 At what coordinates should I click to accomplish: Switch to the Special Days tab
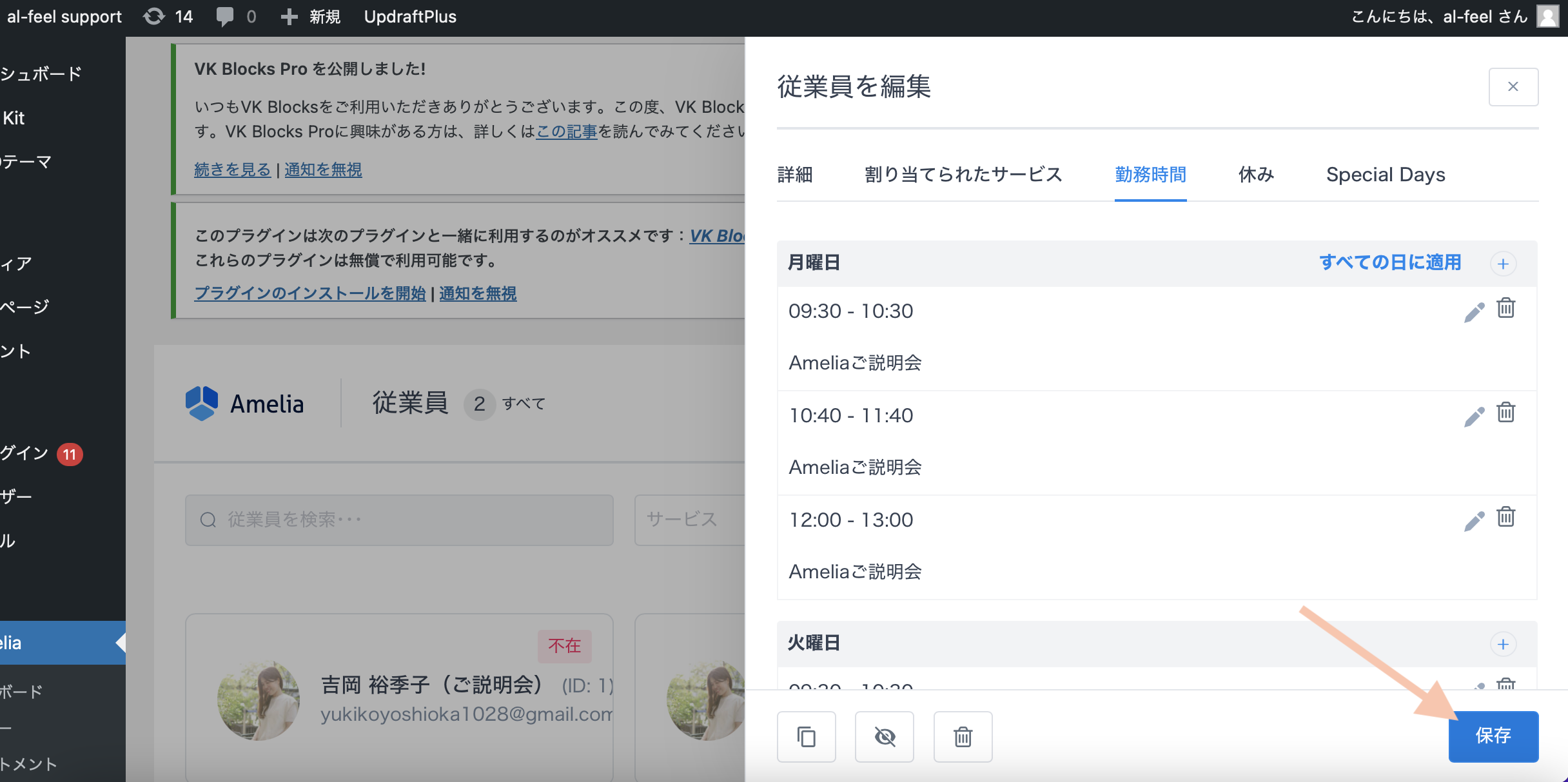1386,175
